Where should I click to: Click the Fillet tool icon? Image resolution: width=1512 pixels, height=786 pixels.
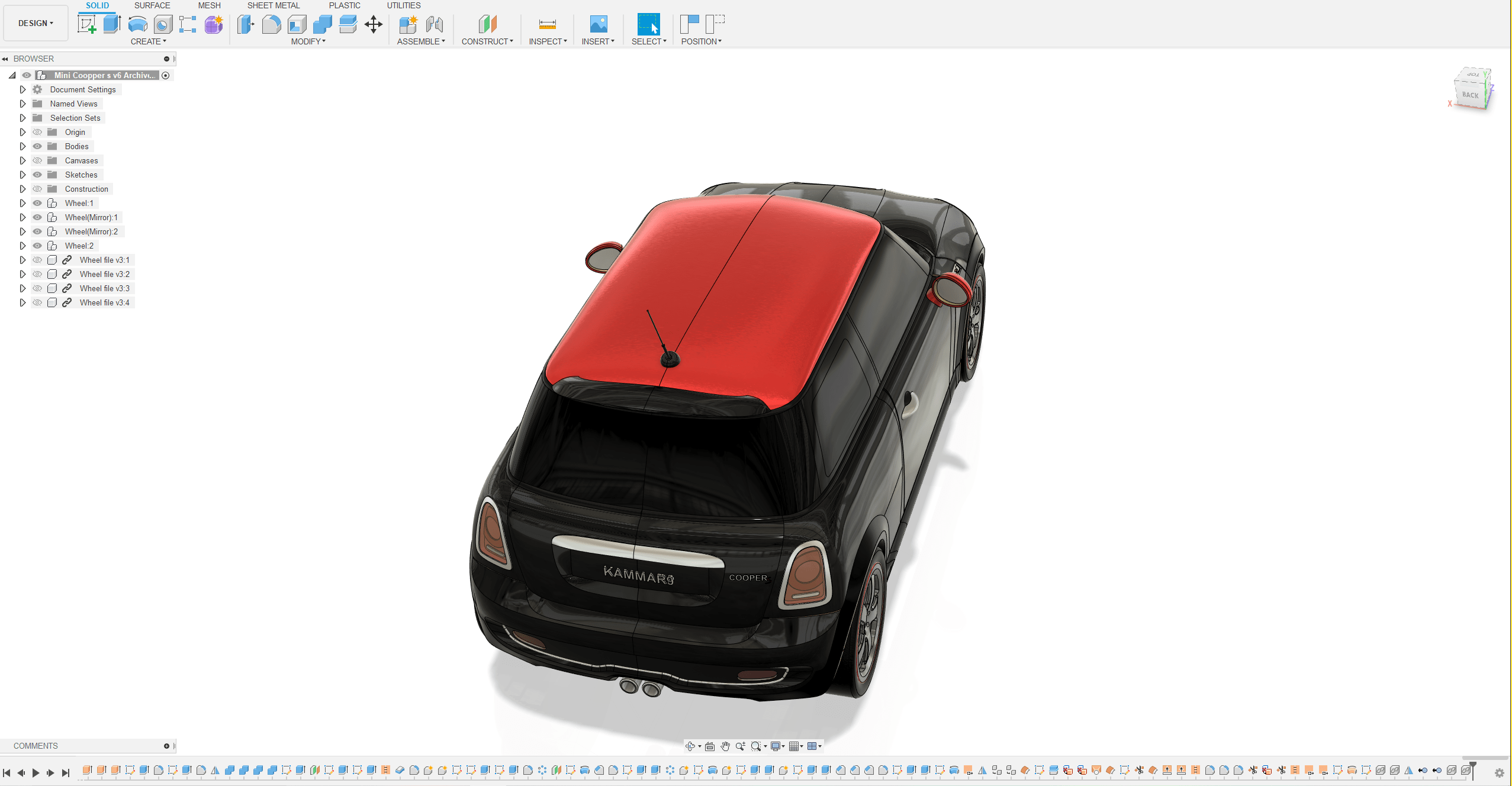(x=271, y=24)
